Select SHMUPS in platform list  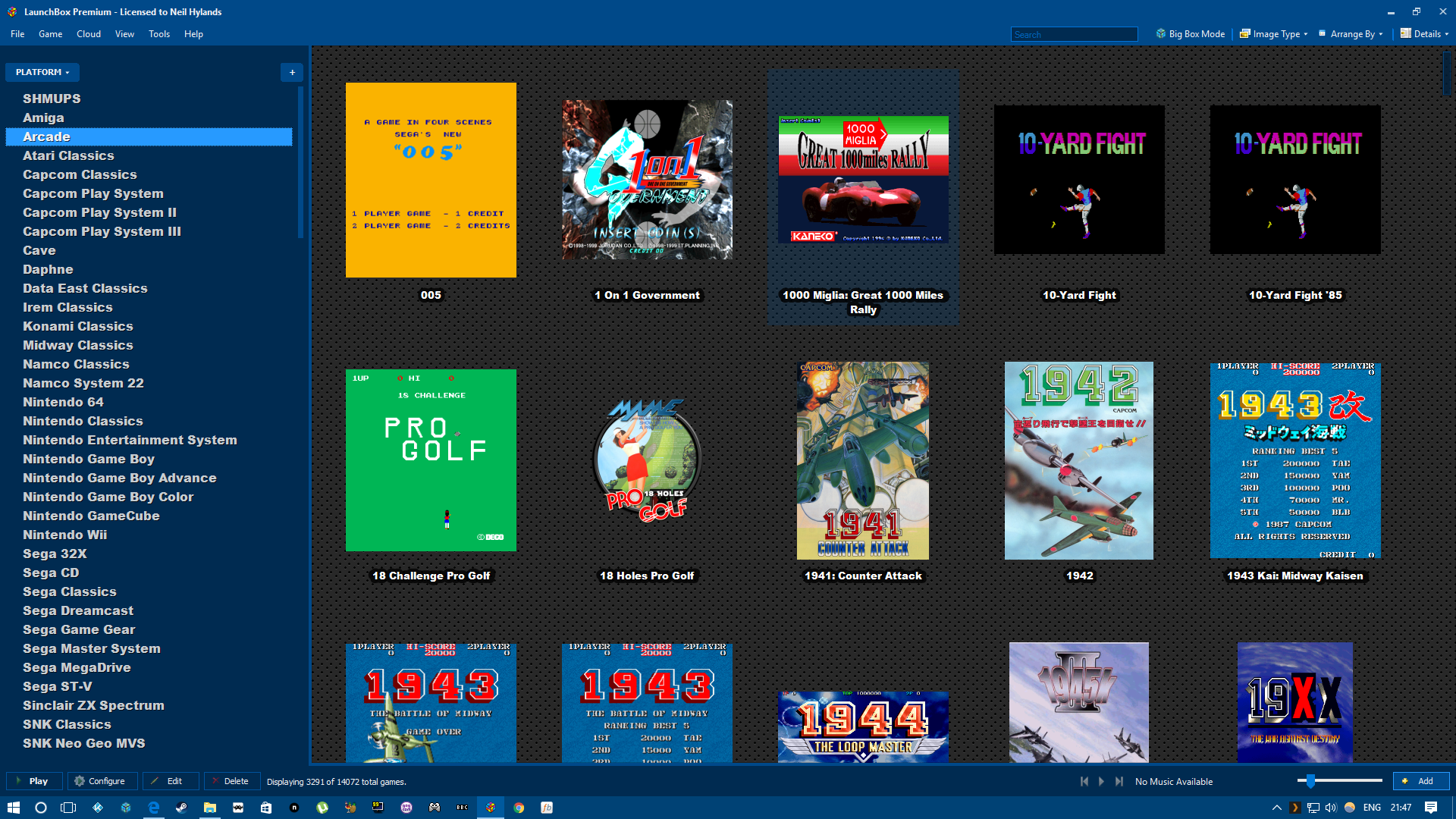52,99
